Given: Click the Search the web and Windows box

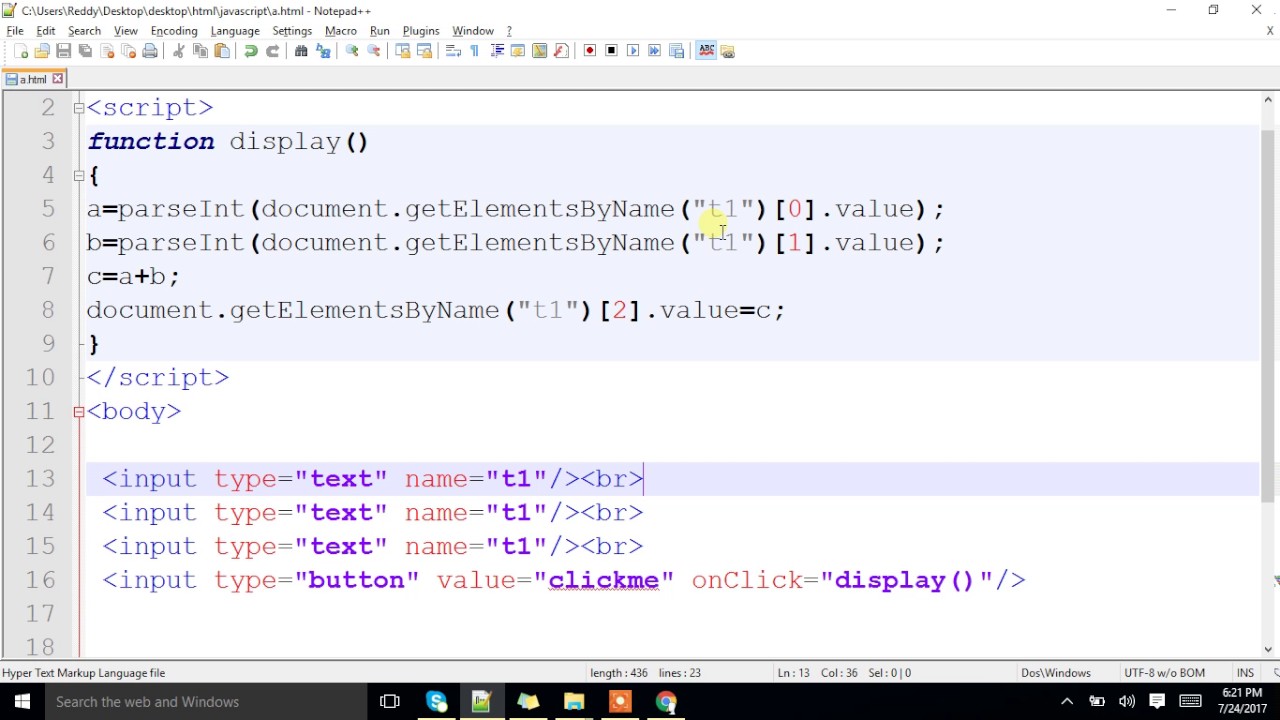Looking at the screenshot, I should point(206,702).
